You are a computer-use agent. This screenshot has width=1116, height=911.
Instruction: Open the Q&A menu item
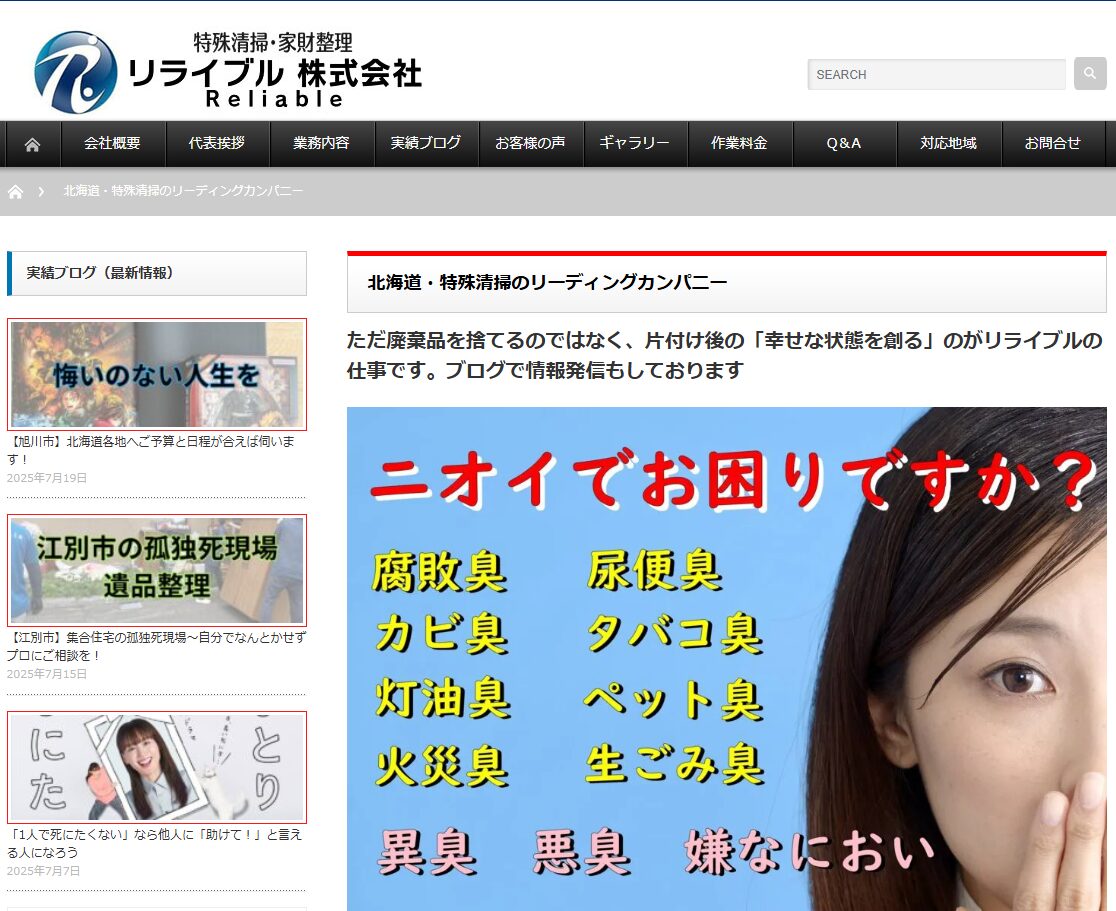tap(843, 144)
